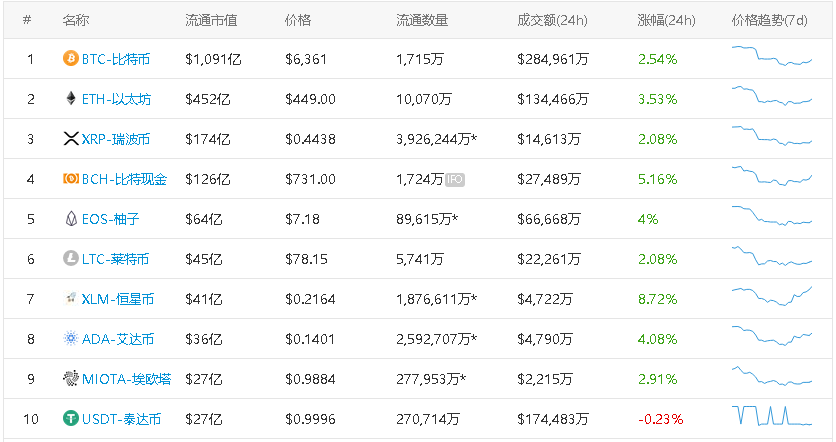View EOS 7-day price trend chart
This screenshot has width=836, height=442.
click(x=772, y=215)
